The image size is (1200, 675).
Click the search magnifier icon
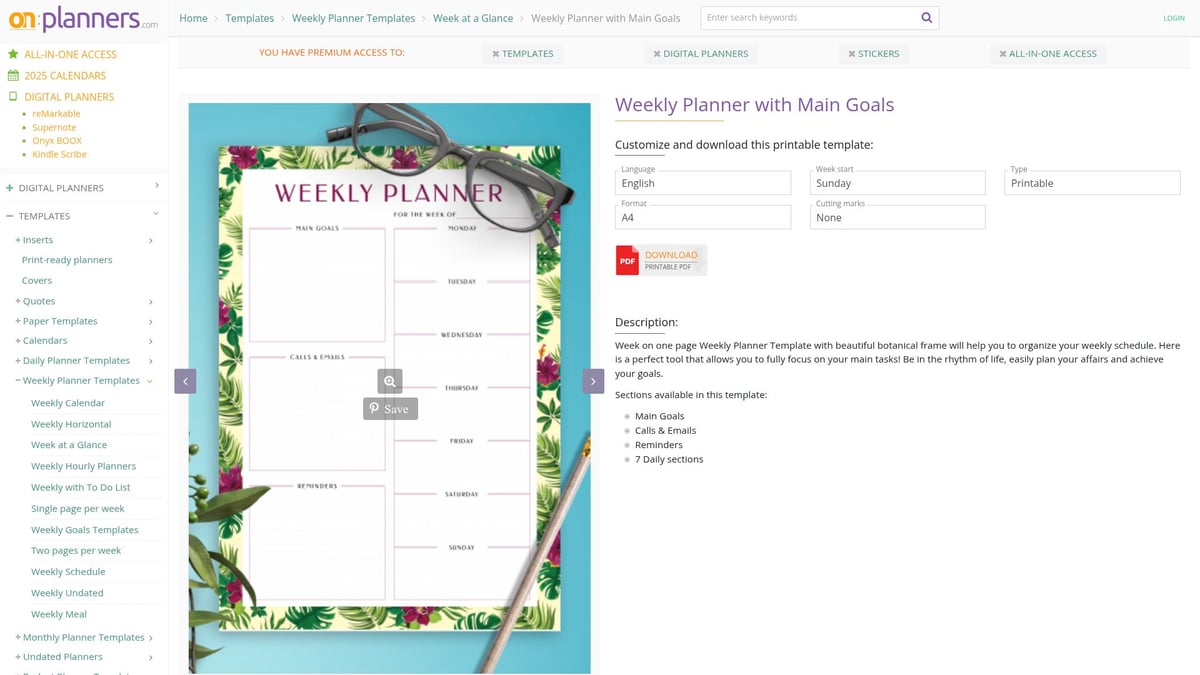[x=926, y=18]
